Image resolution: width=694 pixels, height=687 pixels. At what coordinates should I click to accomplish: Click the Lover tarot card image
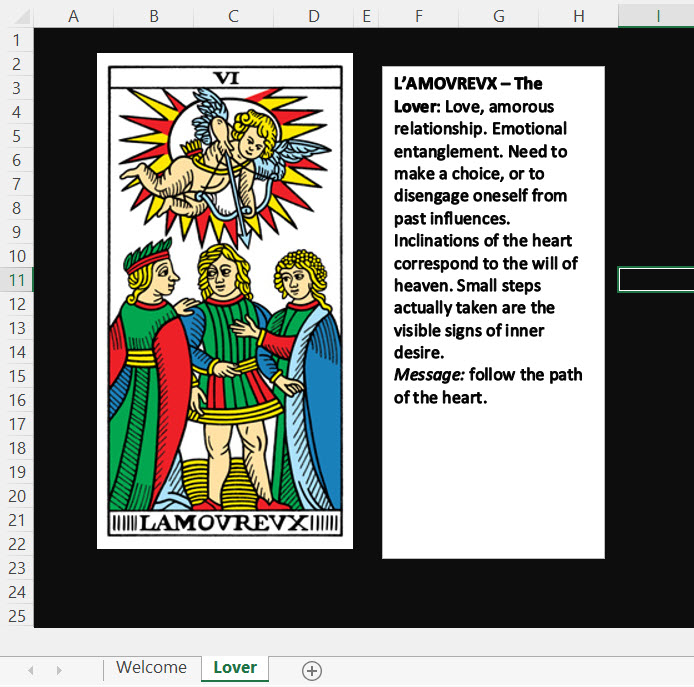pos(225,301)
